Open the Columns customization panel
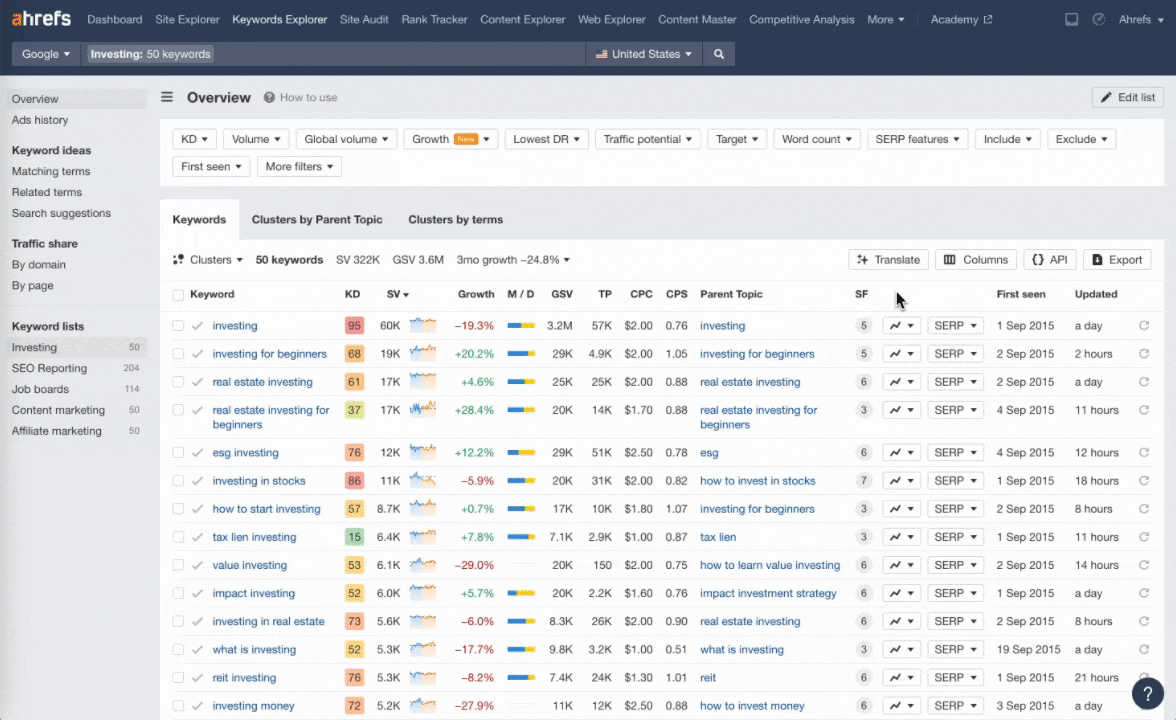This screenshot has width=1176, height=720. click(x=975, y=259)
